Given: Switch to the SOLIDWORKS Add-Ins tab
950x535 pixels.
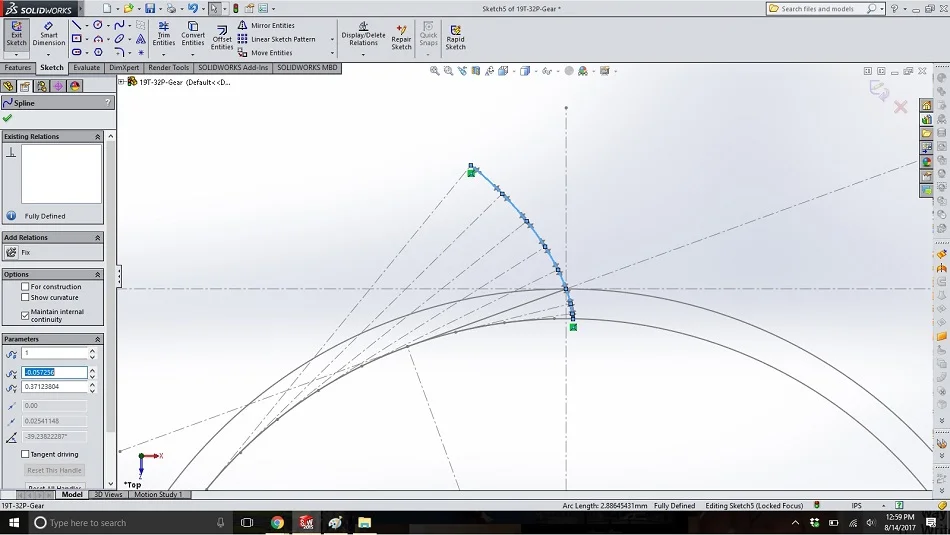Looking at the screenshot, I should [x=233, y=68].
